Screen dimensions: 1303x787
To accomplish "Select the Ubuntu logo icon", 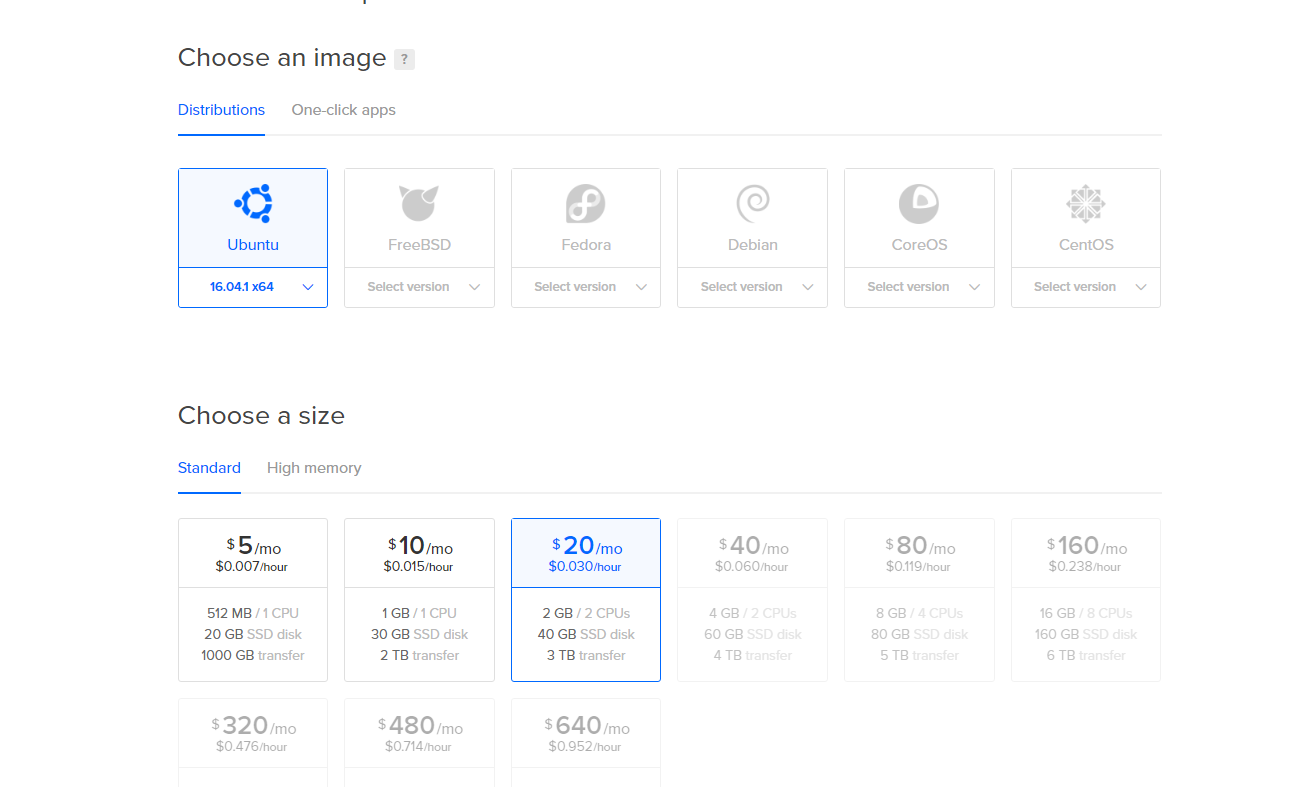I will [x=253, y=204].
